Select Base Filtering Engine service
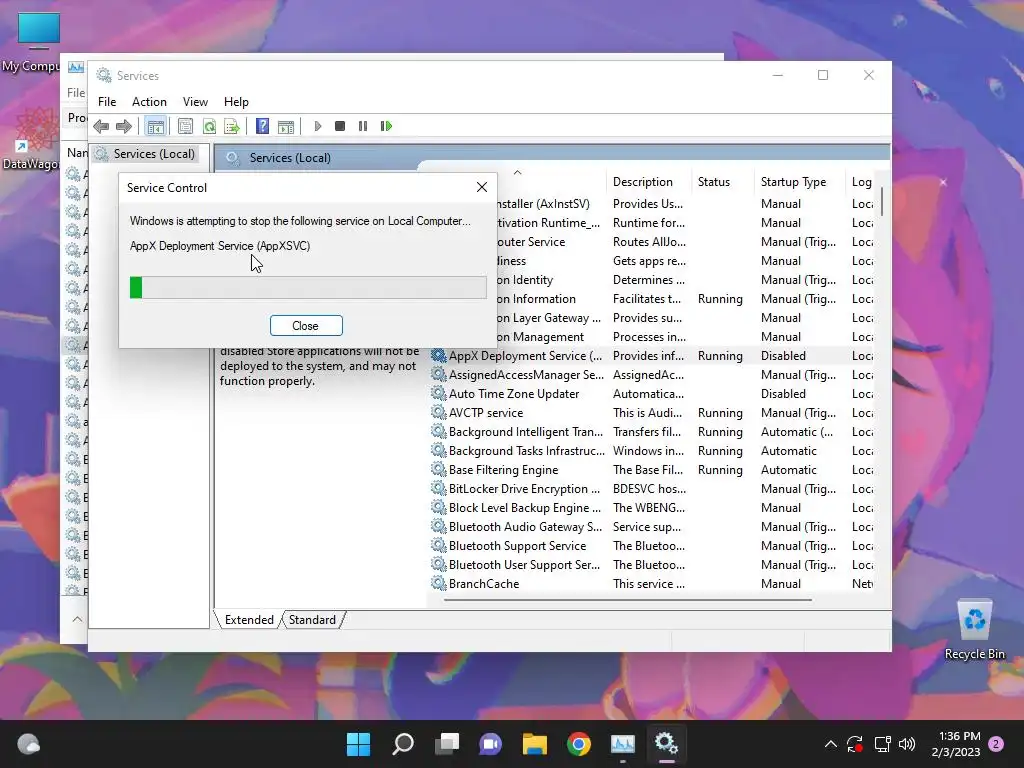The image size is (1024, 768). [652, 470]
